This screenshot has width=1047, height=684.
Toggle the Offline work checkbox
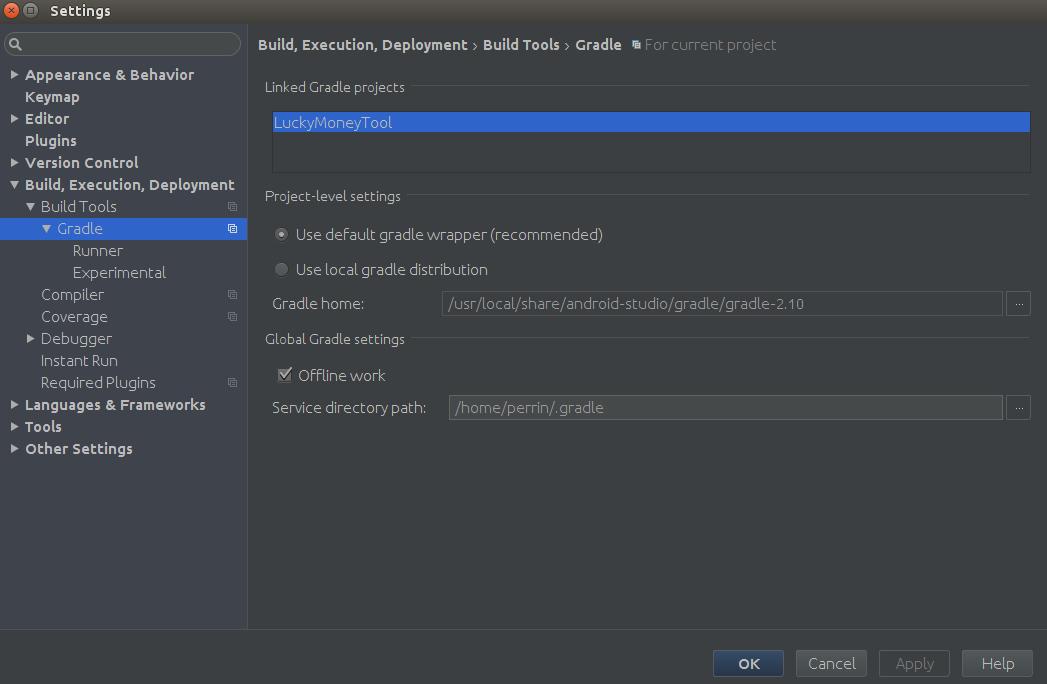pyautogui.click(x=284, y=375)
